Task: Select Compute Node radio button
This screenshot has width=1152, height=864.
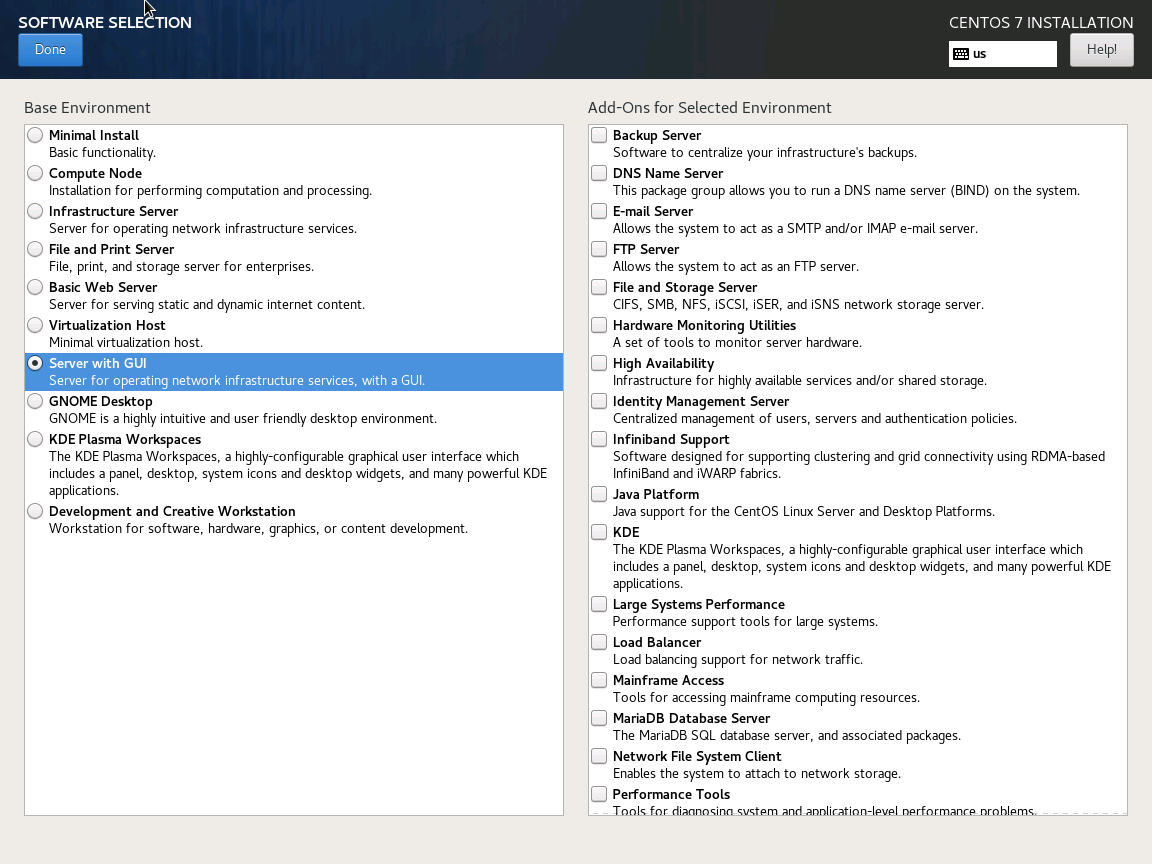Action: pyautogui.click(x=35, y=173)
